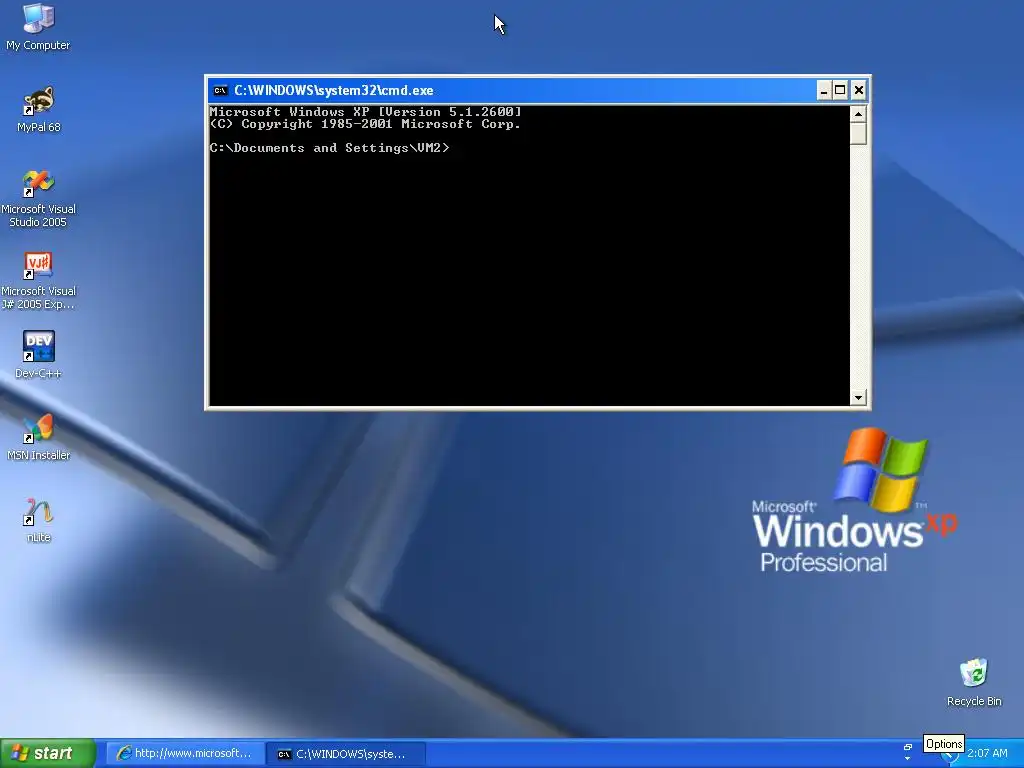Viewport: 1024px width, 768px height.
Task: Select the MyPal 68 browser shortcut
Action: tap(38, 109)
